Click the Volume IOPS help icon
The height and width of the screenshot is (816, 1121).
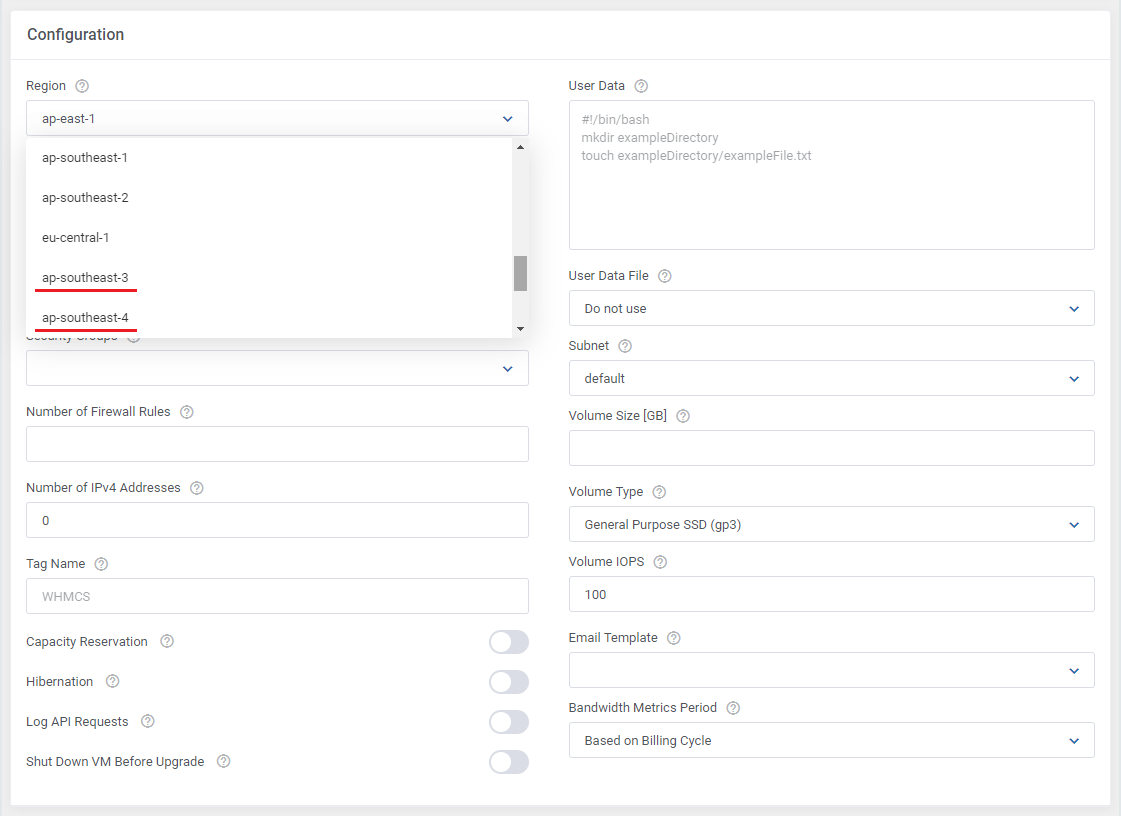[661, 562]
